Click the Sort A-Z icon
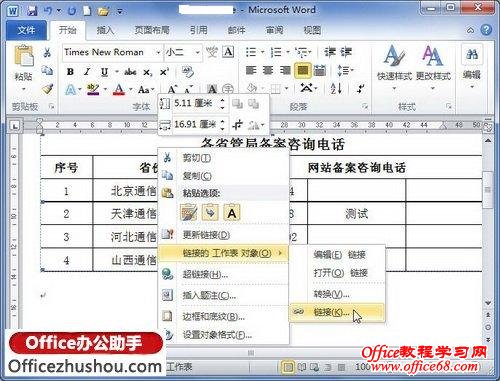Screen dimensions: 500x381 336,89
